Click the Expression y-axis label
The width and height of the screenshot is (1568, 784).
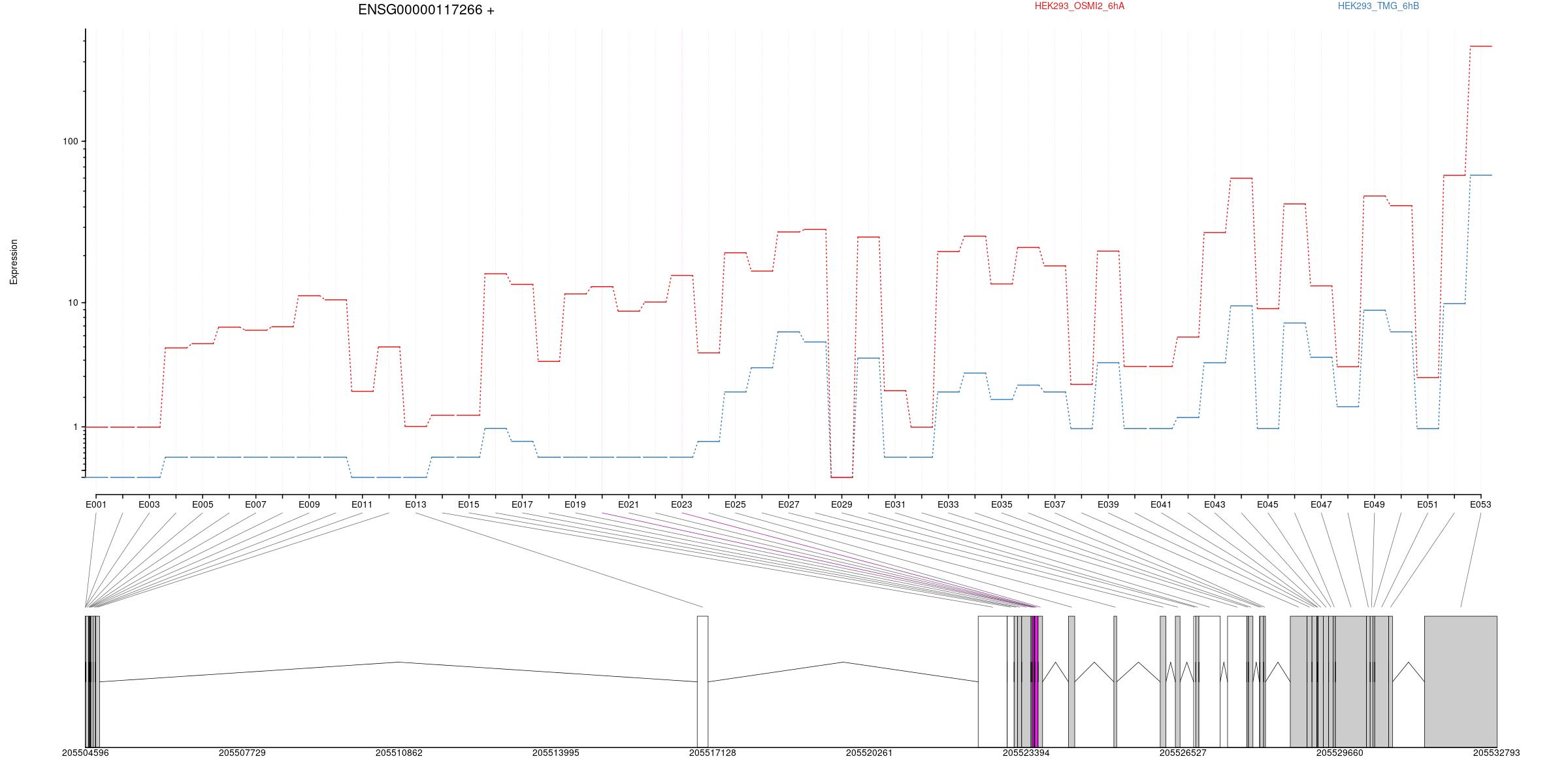(14, 262)
